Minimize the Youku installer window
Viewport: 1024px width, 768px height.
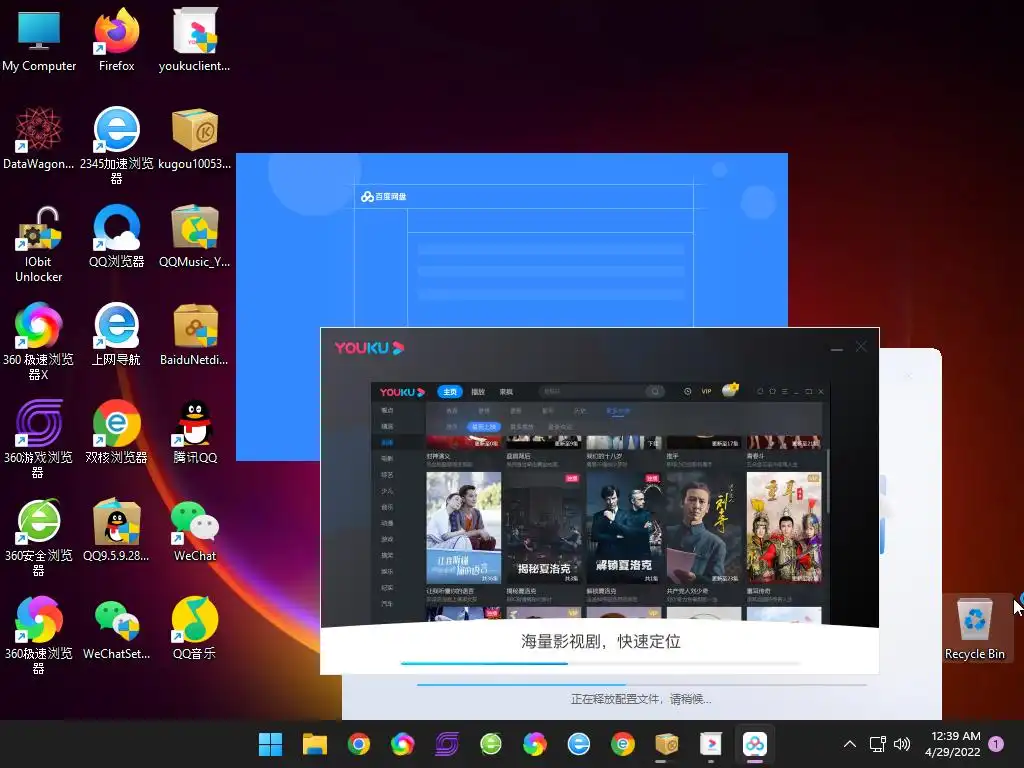click(x=837, y=348)
